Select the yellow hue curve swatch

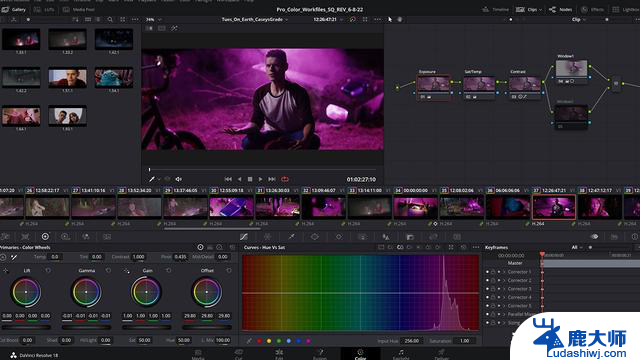pos(269,341)
